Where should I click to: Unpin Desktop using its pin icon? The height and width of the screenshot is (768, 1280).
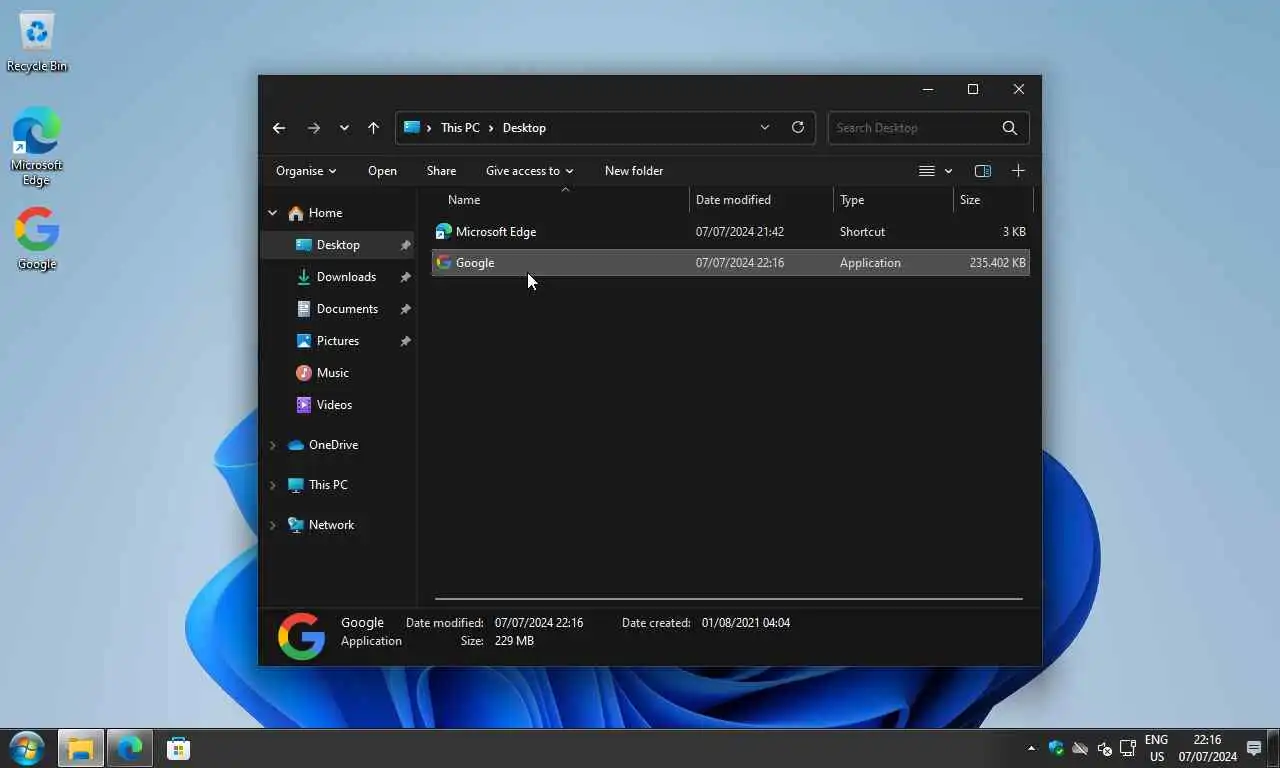pos(405,245)
